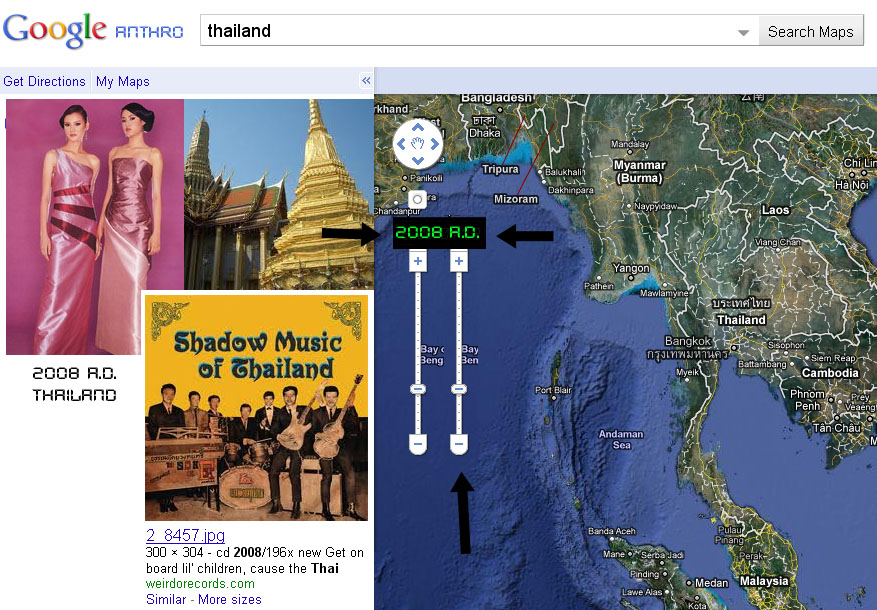Open the Get Directions tab
877x610 pixels.
44,82
